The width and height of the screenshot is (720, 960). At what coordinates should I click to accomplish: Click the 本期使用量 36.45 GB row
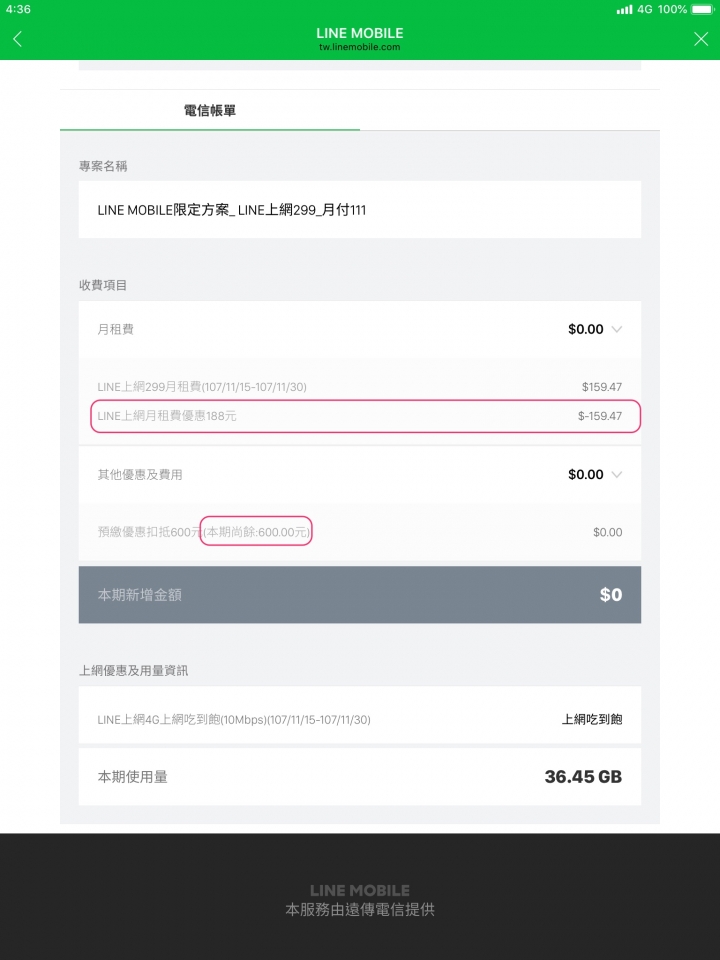(x=360, y=777)
